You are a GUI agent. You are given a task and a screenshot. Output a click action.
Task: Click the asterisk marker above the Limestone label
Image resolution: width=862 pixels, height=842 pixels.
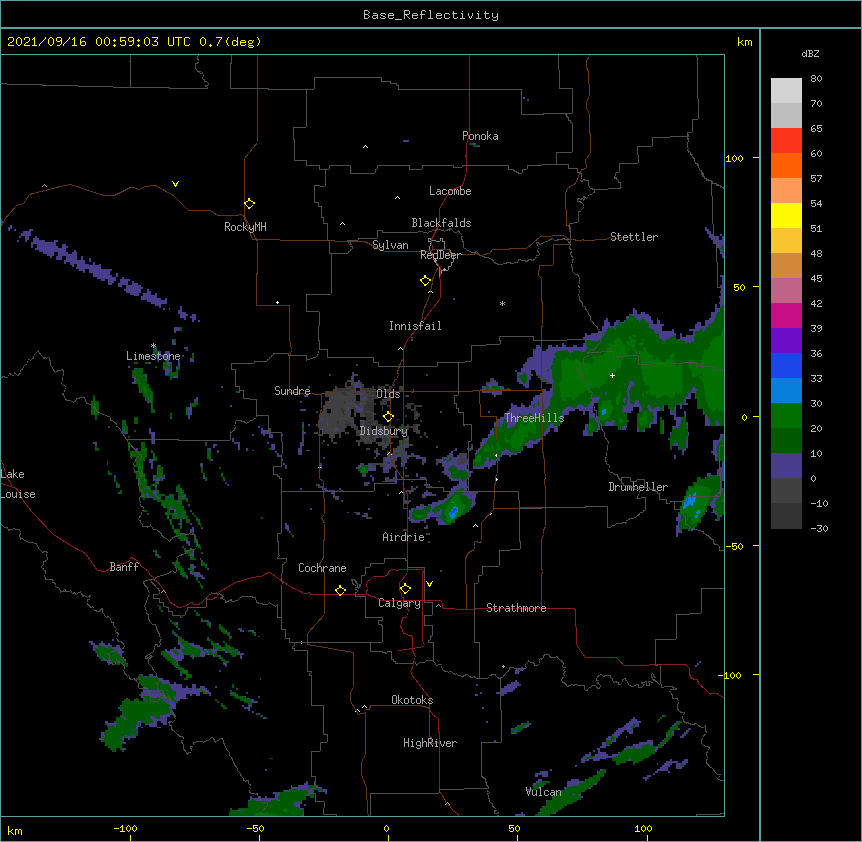(x=153, y=346)
